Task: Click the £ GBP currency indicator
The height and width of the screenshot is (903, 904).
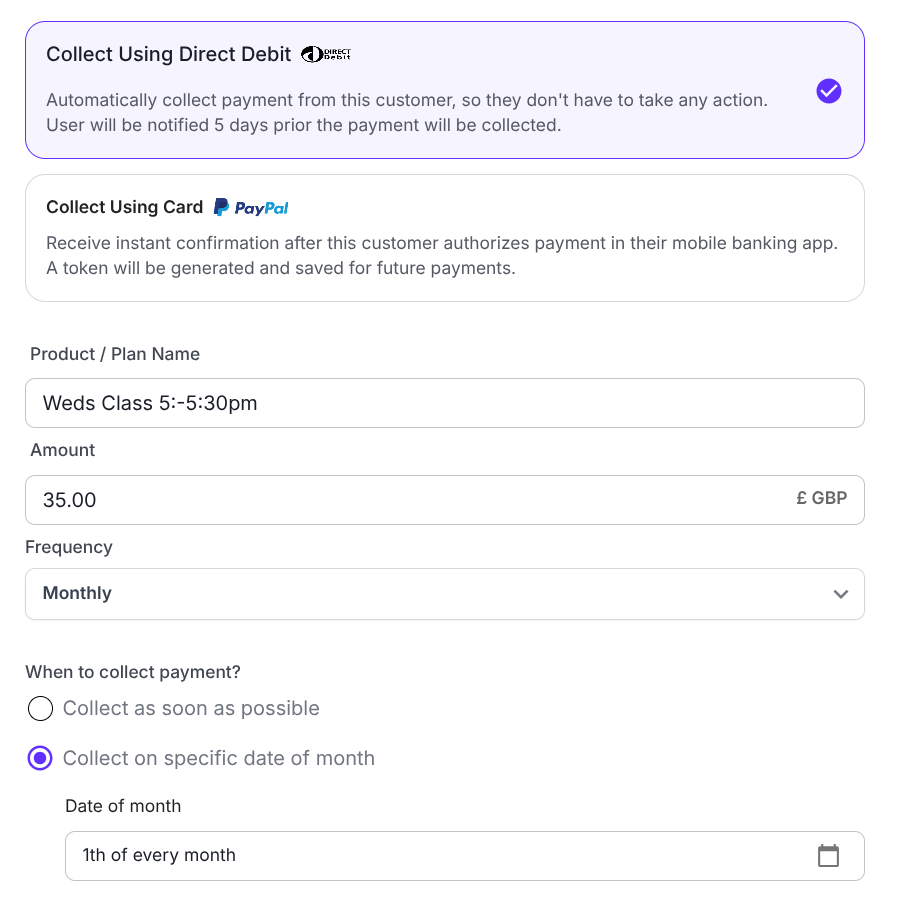Action: tap(821, 498)
